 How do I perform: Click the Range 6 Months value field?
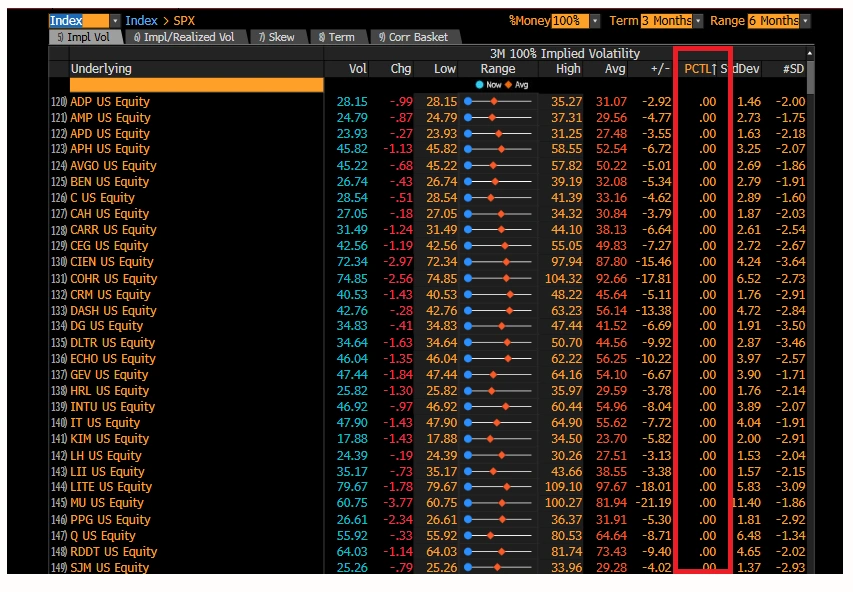[x=774, y=21]
